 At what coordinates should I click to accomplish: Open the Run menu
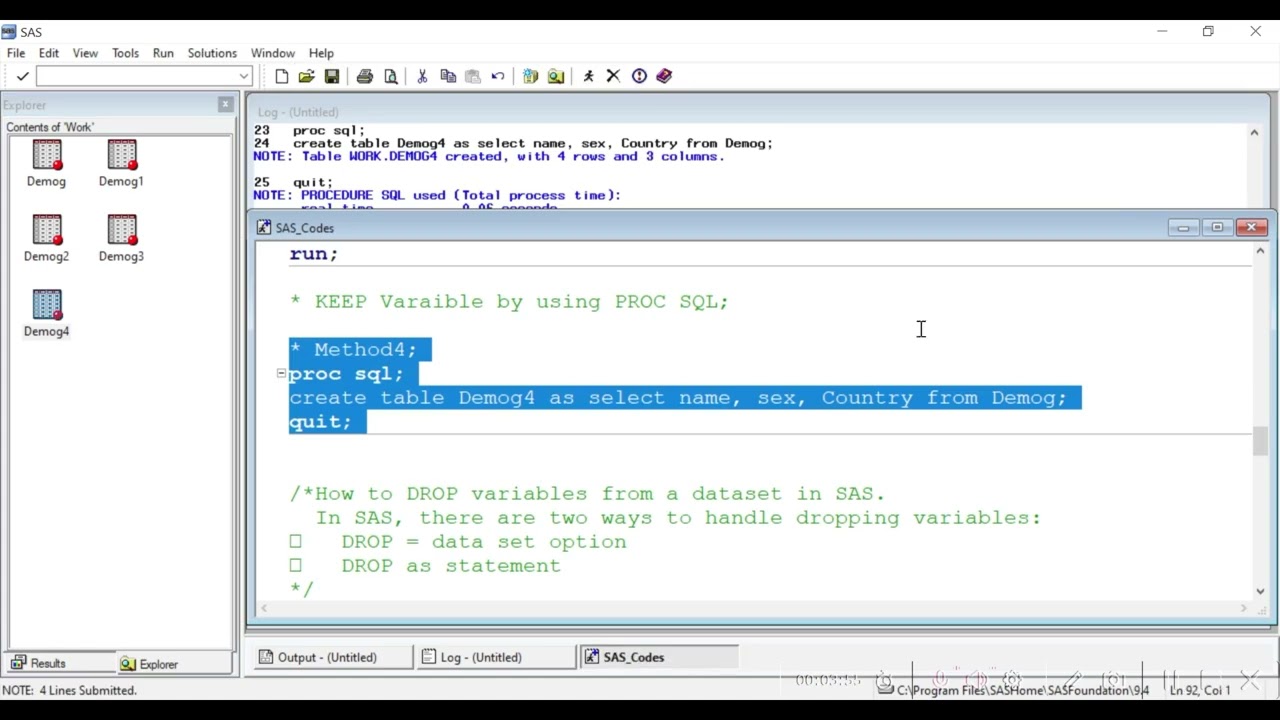click(163, 53)
